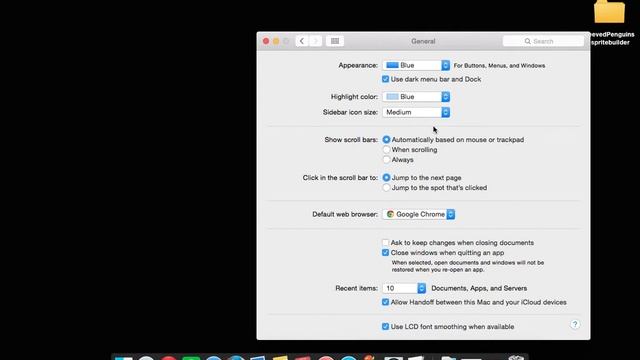Click the 'When selected, open documents' note text
This screenshot has width=640, height=360.
(468, 266)
